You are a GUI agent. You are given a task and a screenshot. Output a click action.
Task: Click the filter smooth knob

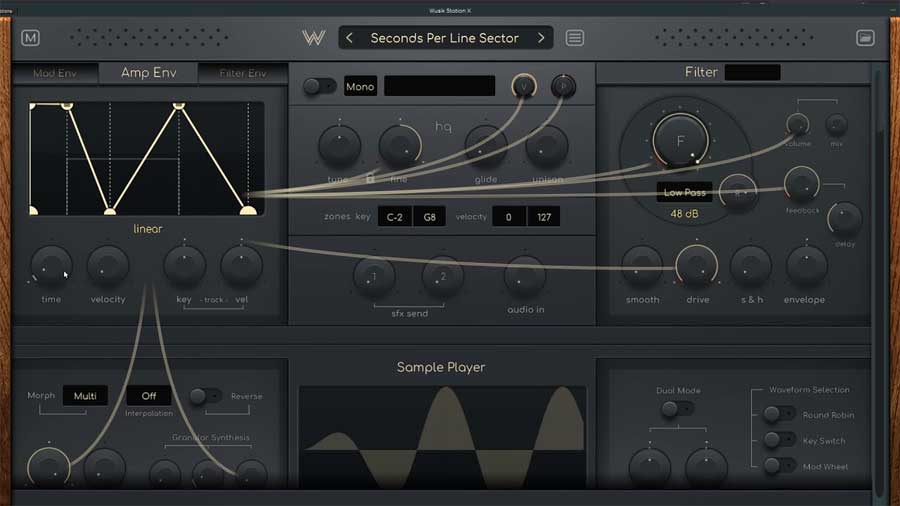(x=642, y=266)
